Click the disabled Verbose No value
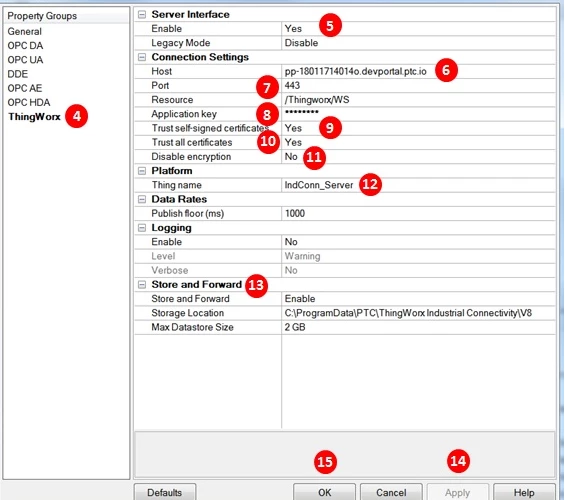Viewport: 565px width, 500px height. pyautogui.click(x=418, y=271)
